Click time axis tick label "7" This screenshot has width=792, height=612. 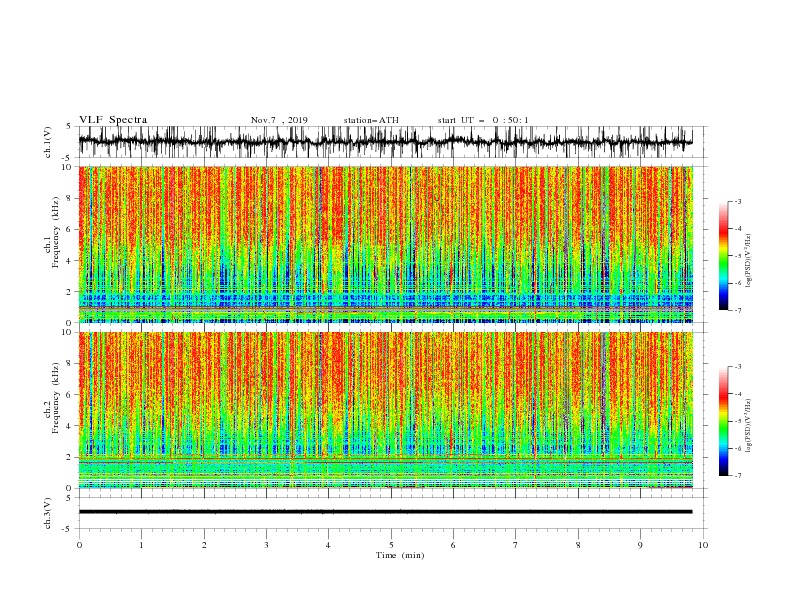(x=516, y=545)
